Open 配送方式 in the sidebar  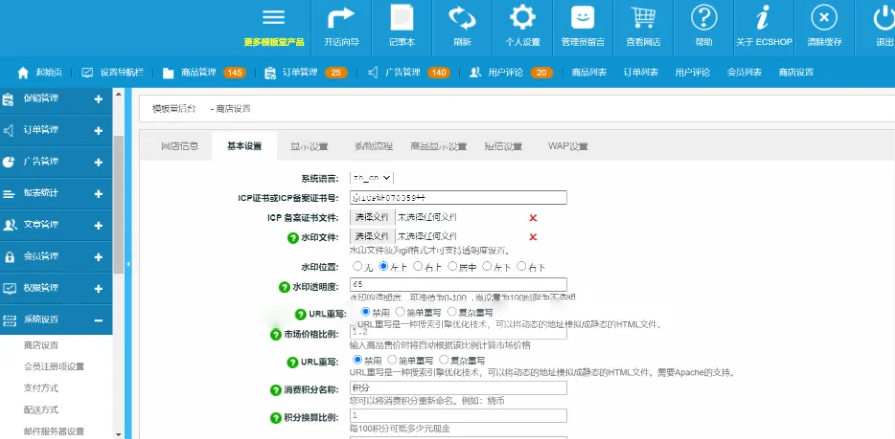coord(41,410)
